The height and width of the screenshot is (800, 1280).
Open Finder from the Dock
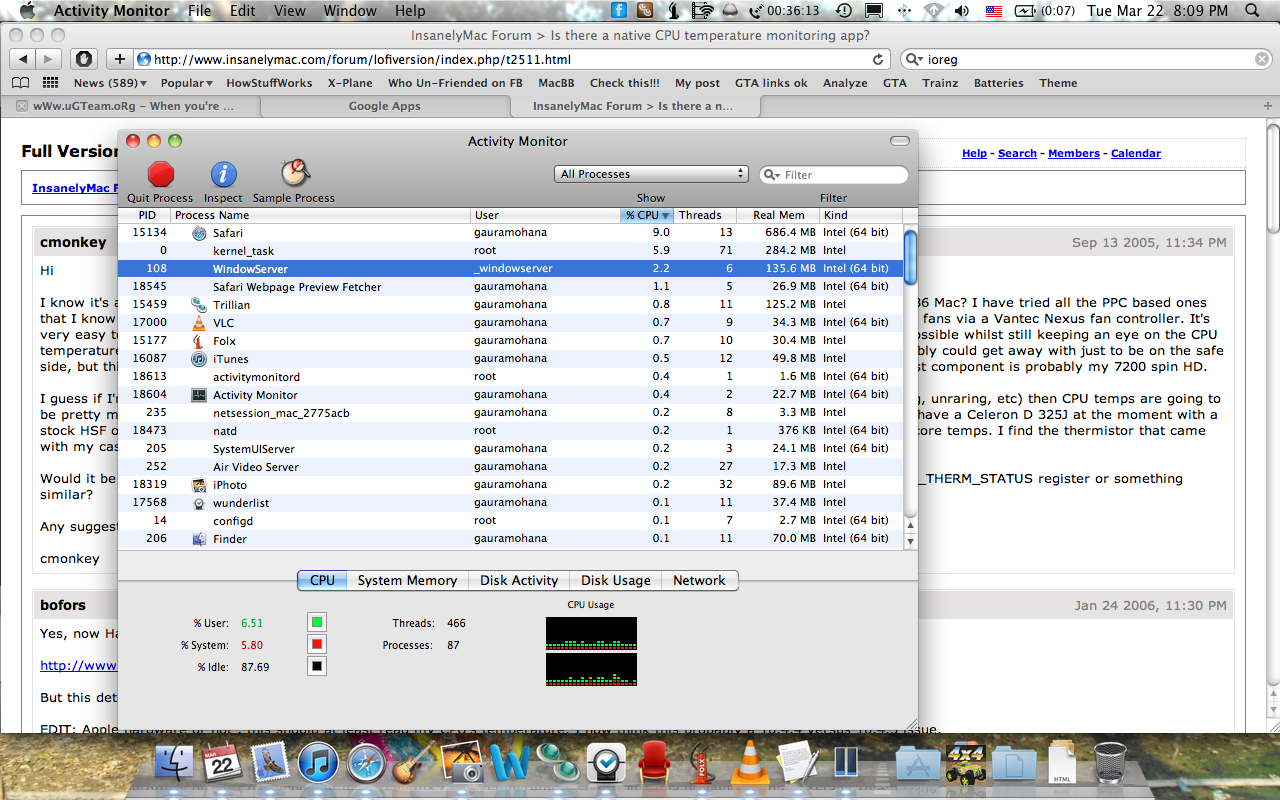pos(175,763)
